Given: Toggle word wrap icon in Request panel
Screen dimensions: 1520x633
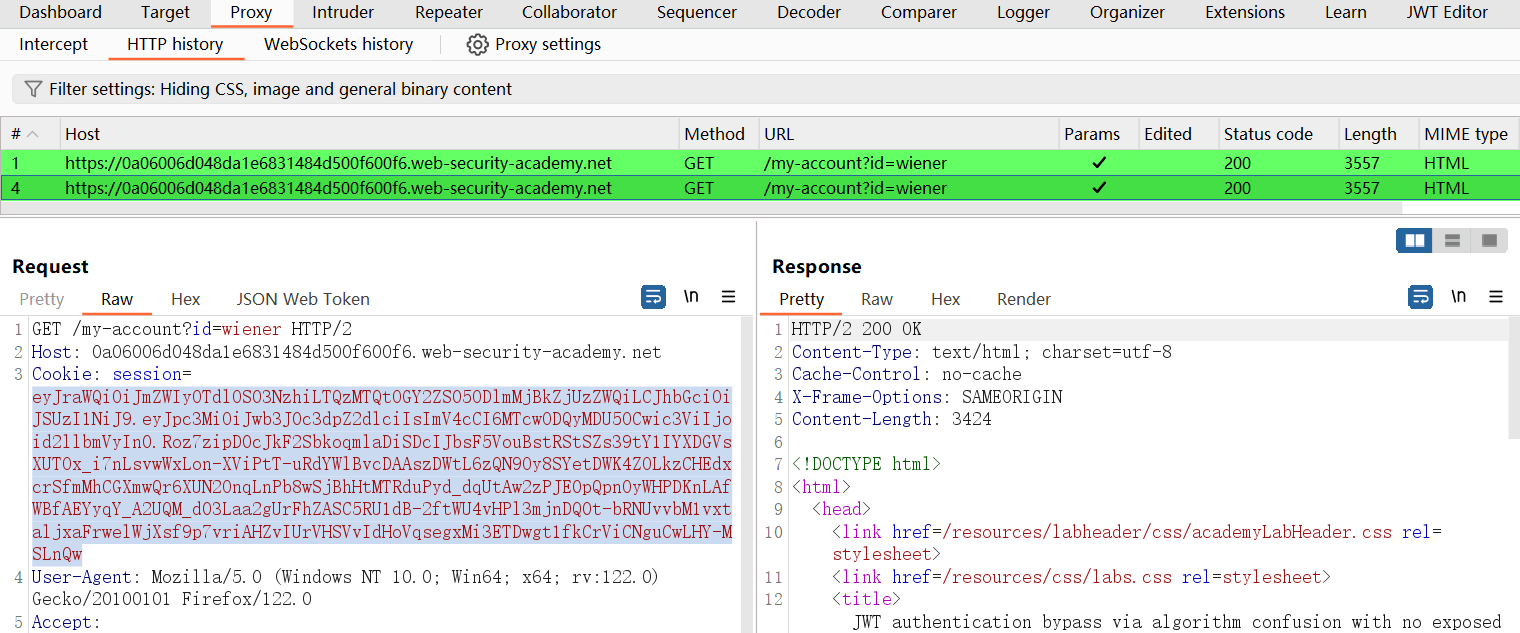Looking at the screenshot, I should (653, 297).
